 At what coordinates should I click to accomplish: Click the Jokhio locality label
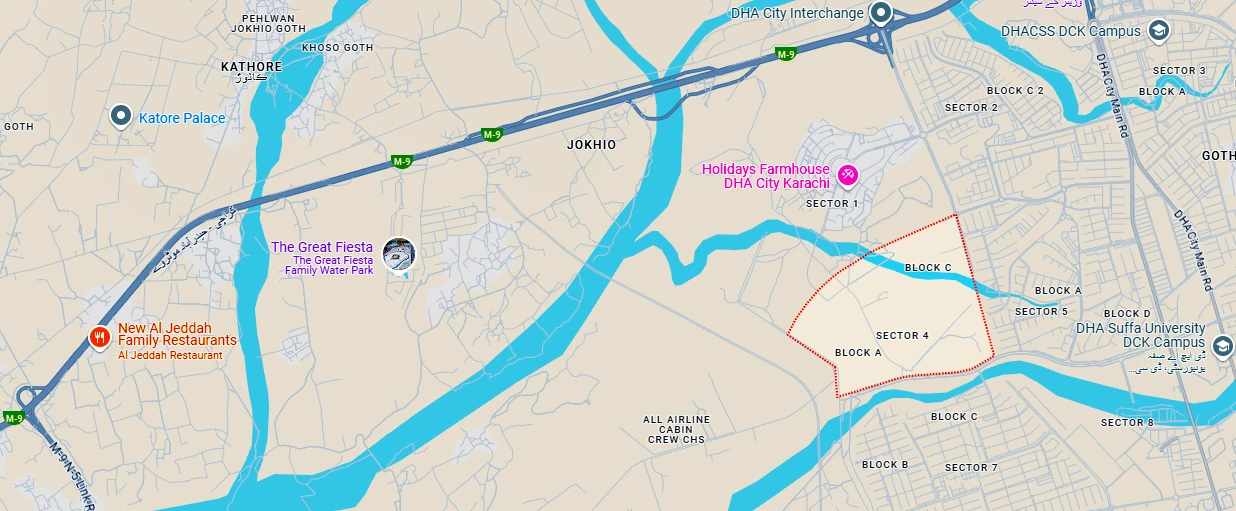pos(592,145)
